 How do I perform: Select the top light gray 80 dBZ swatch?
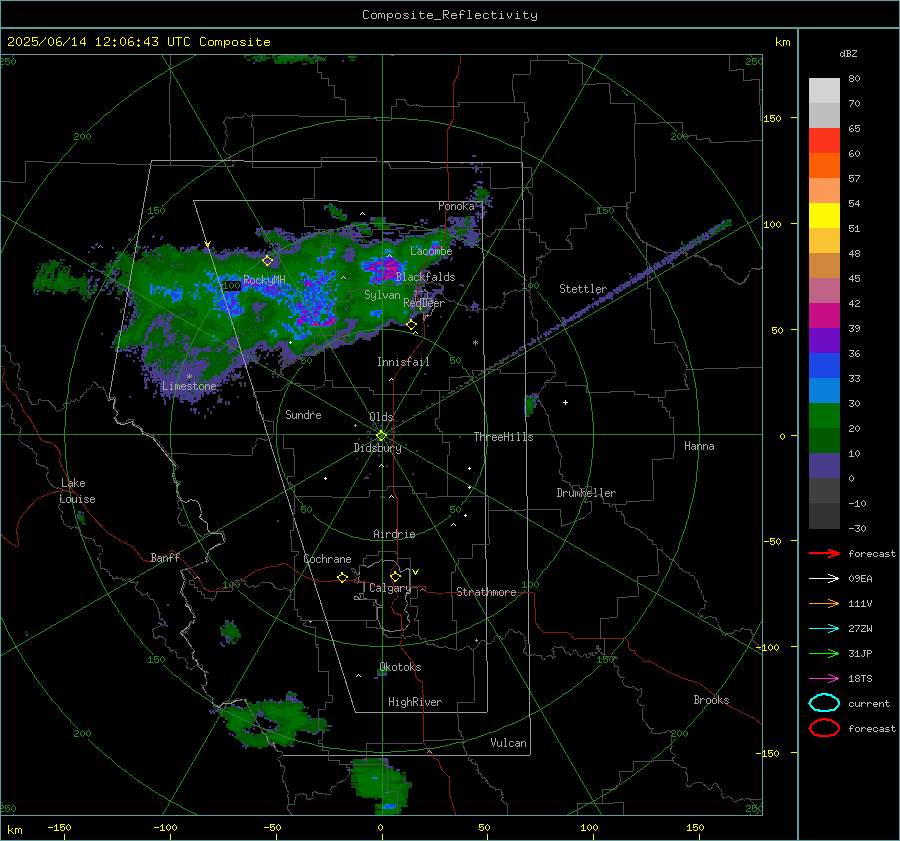click(824, 91)
